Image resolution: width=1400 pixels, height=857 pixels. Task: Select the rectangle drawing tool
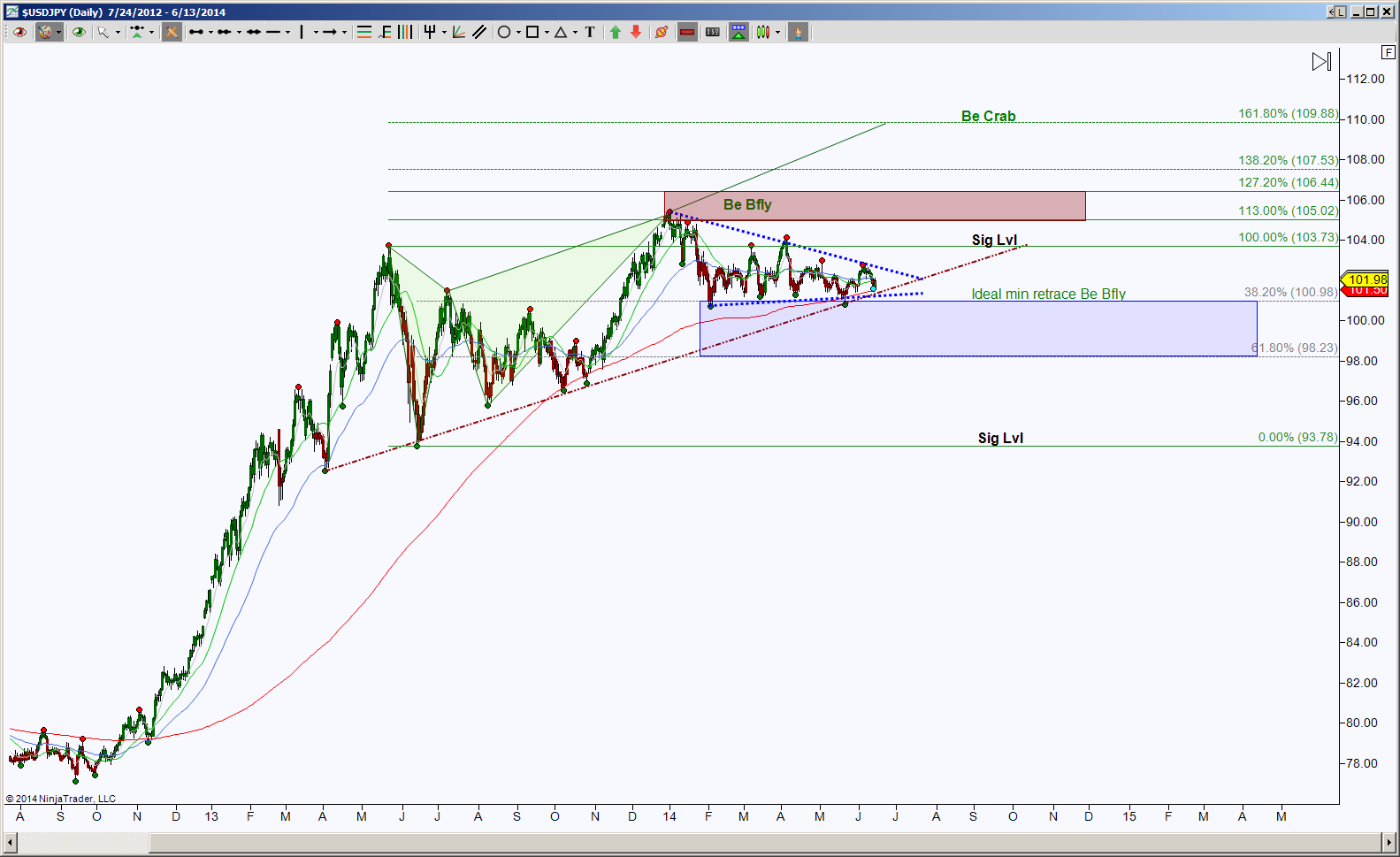tap(532, 32)
